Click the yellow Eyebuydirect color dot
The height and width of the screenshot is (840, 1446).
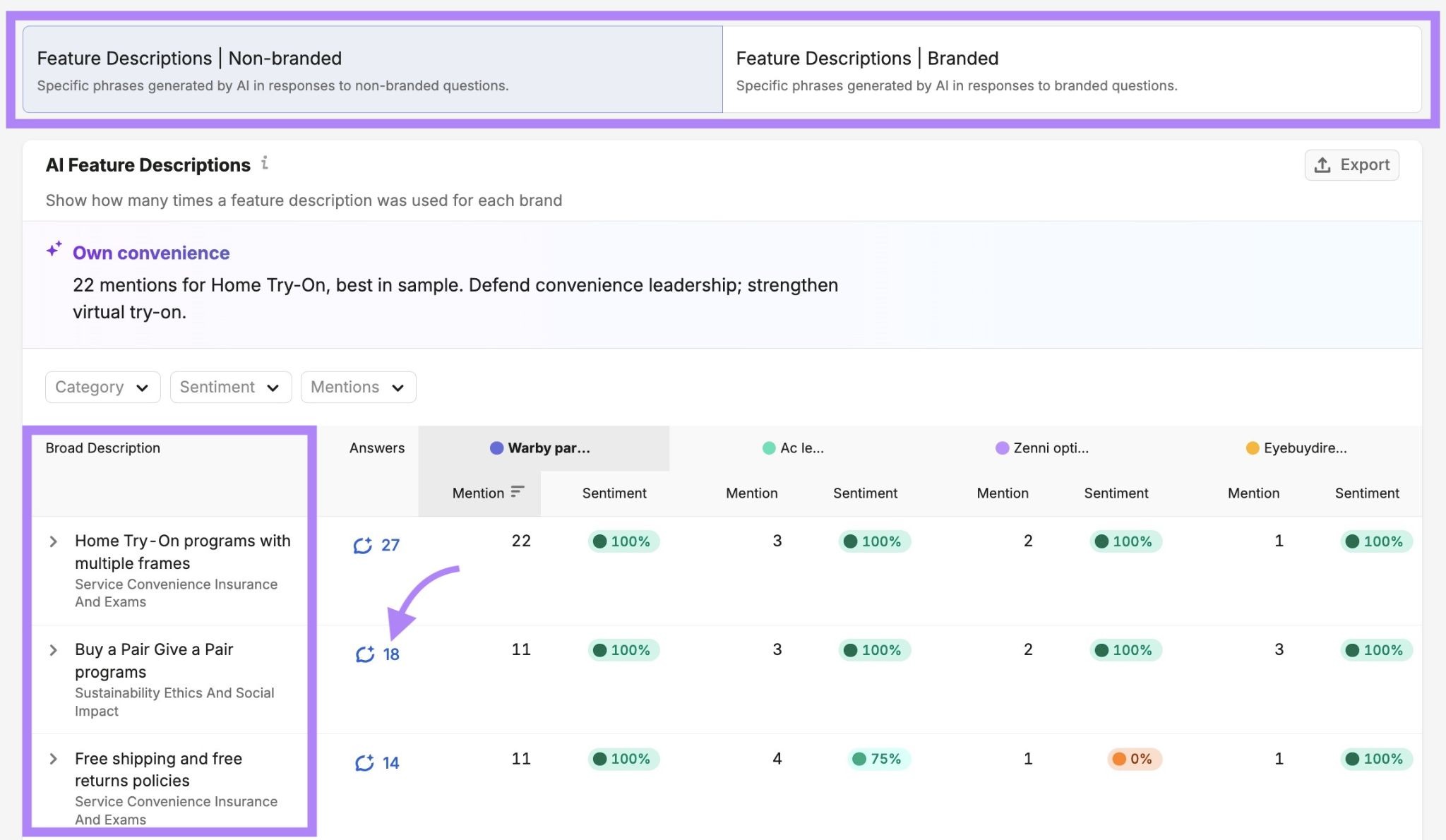(1253, 448)
